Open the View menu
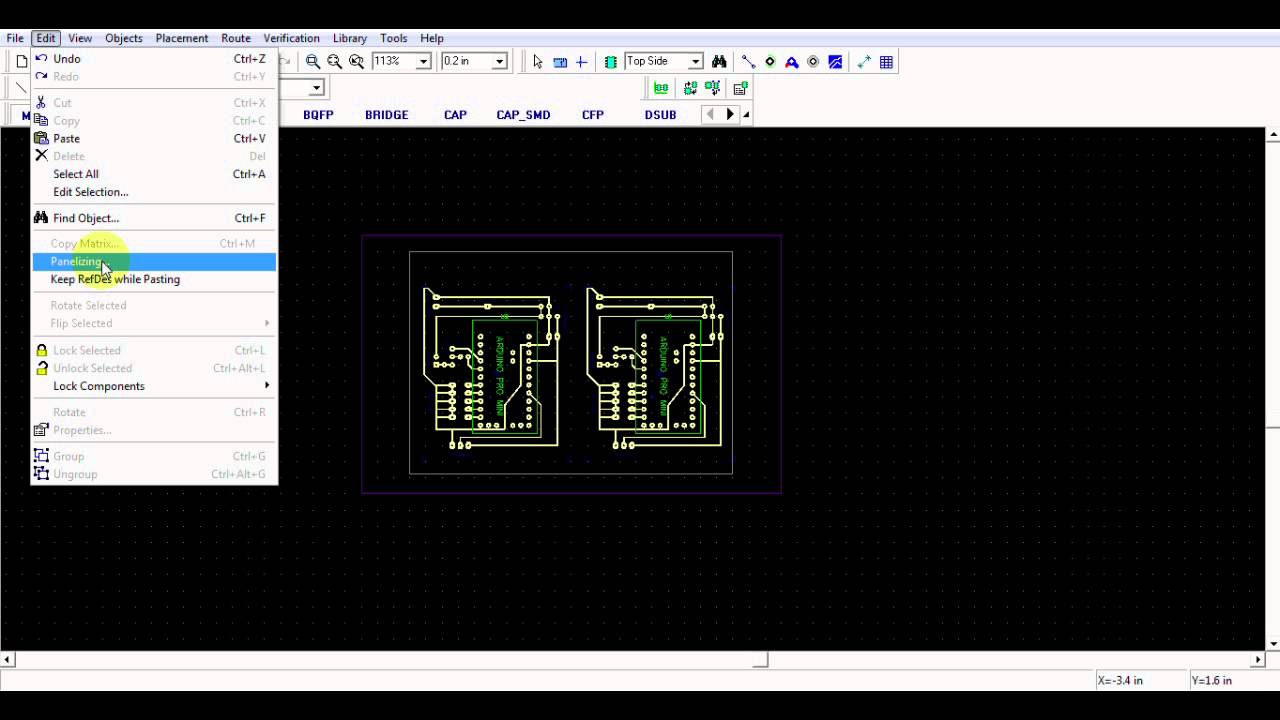1280x720 pixels. (80, 38)
